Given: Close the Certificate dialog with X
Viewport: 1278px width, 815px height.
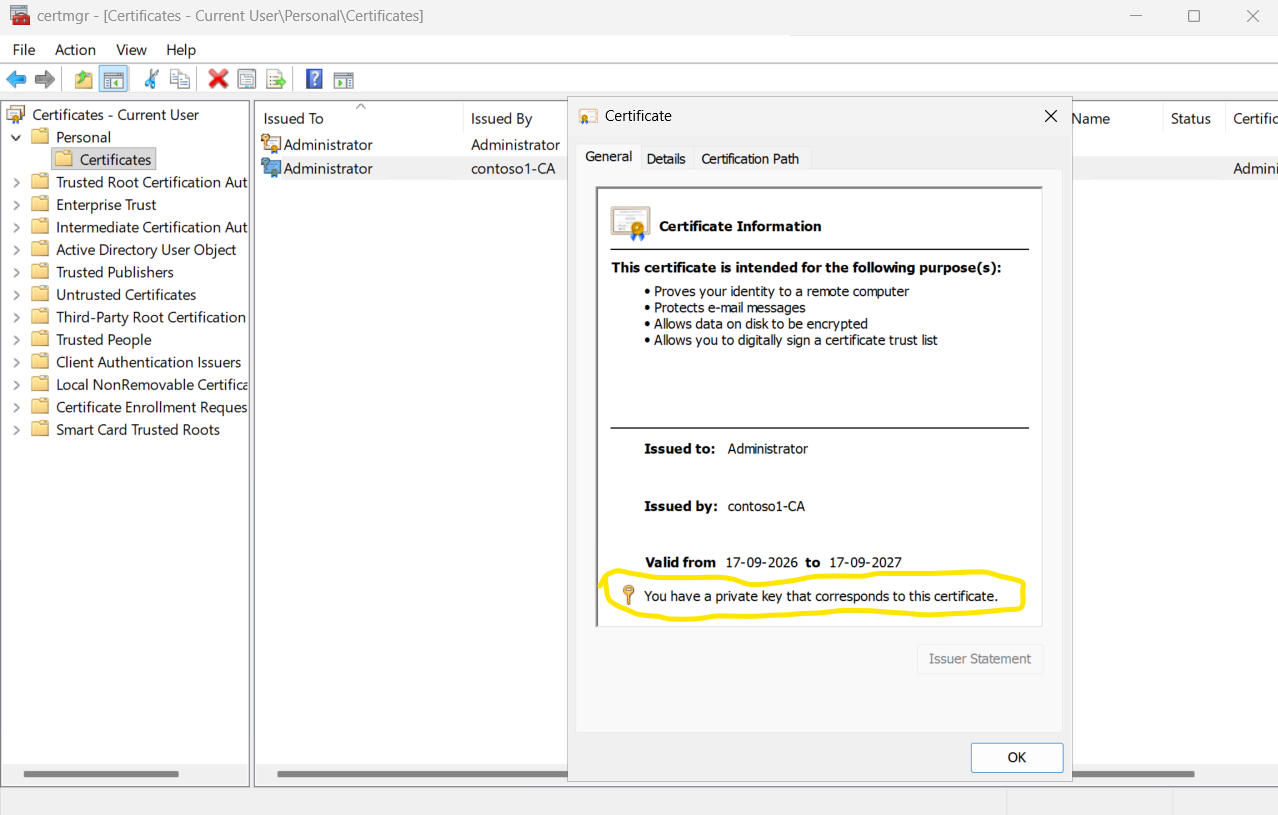Looking at the screenshot, I should (1050, 116).
